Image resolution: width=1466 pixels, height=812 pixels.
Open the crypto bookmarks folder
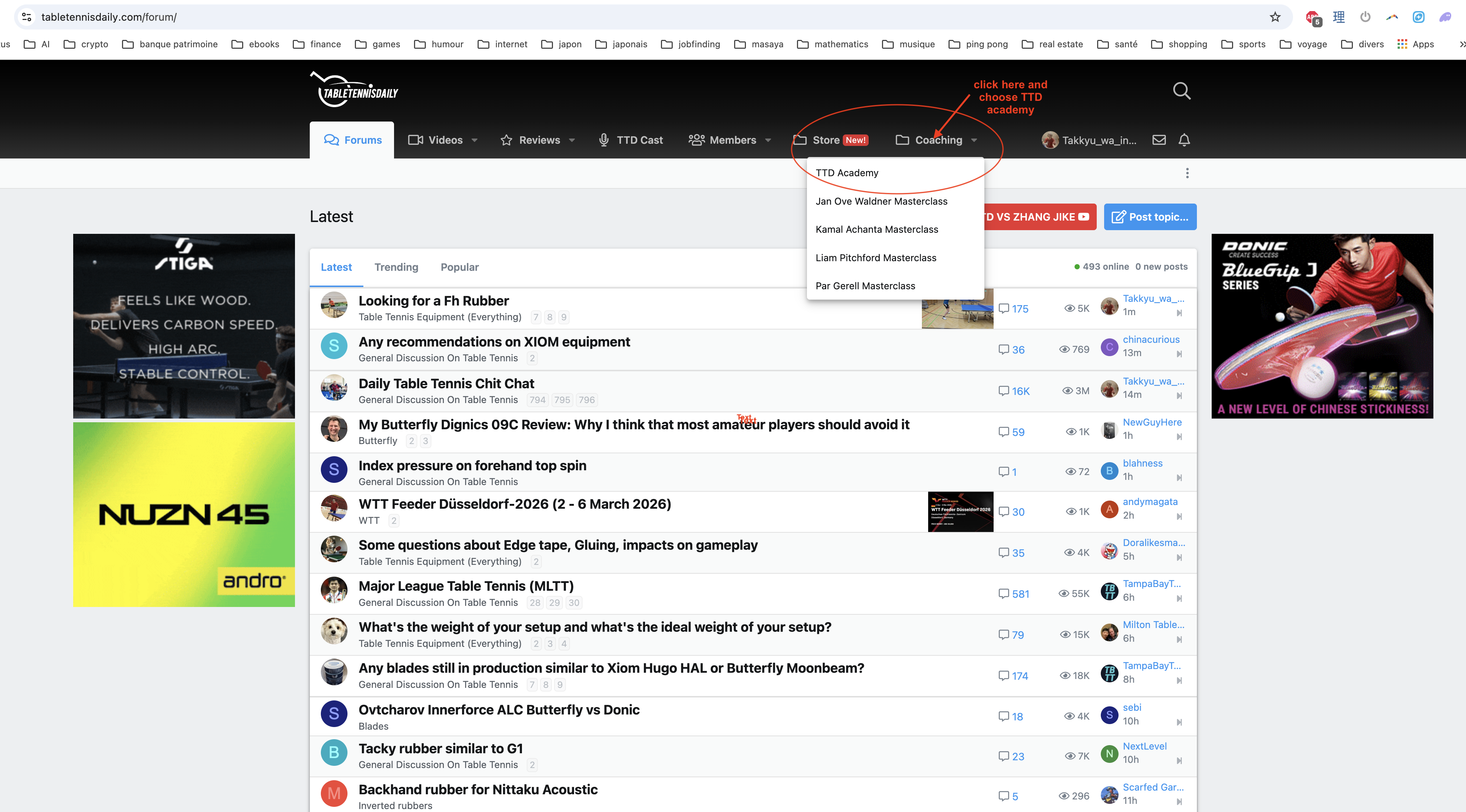point(86,44)
